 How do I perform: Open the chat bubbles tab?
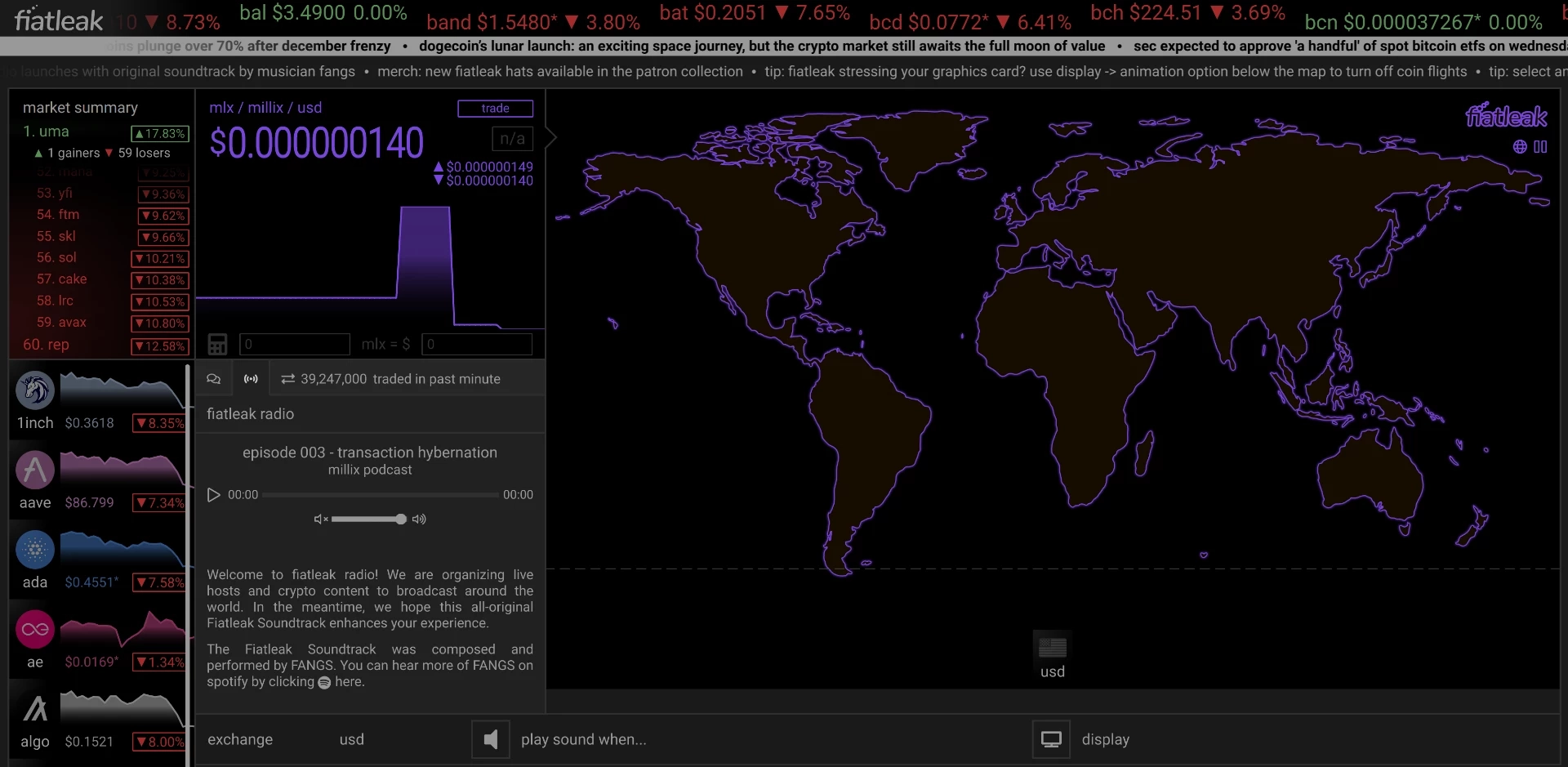click(214, 379)
